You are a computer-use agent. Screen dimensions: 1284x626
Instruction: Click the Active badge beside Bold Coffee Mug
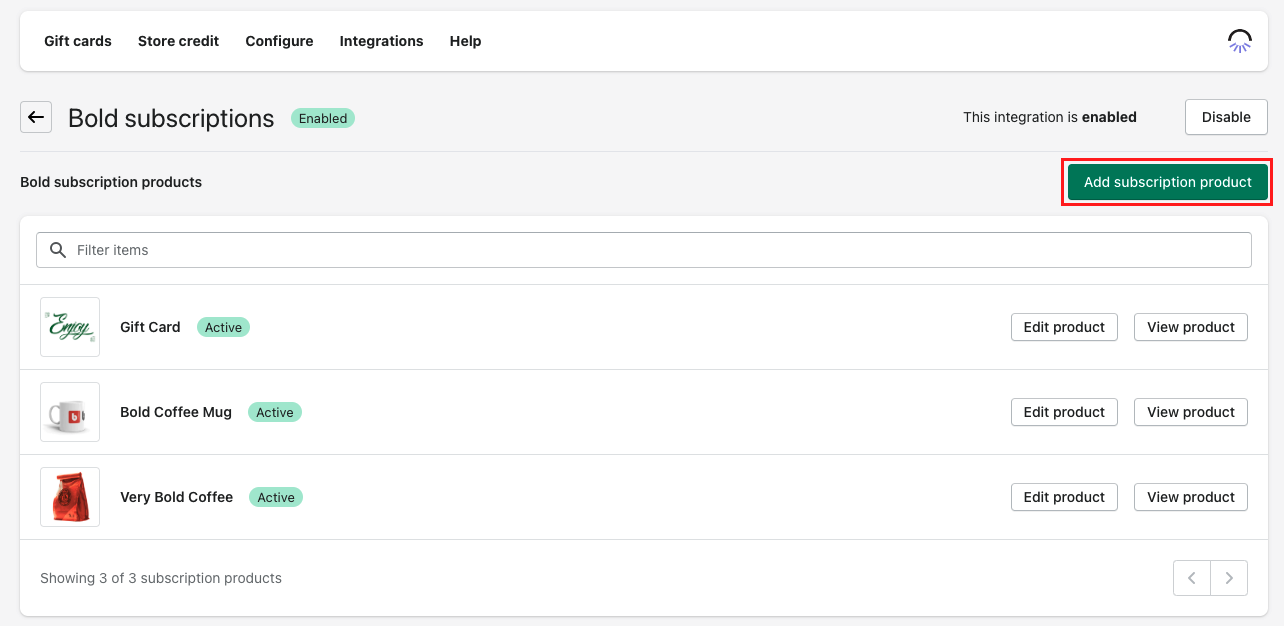[x=275, y=412]
